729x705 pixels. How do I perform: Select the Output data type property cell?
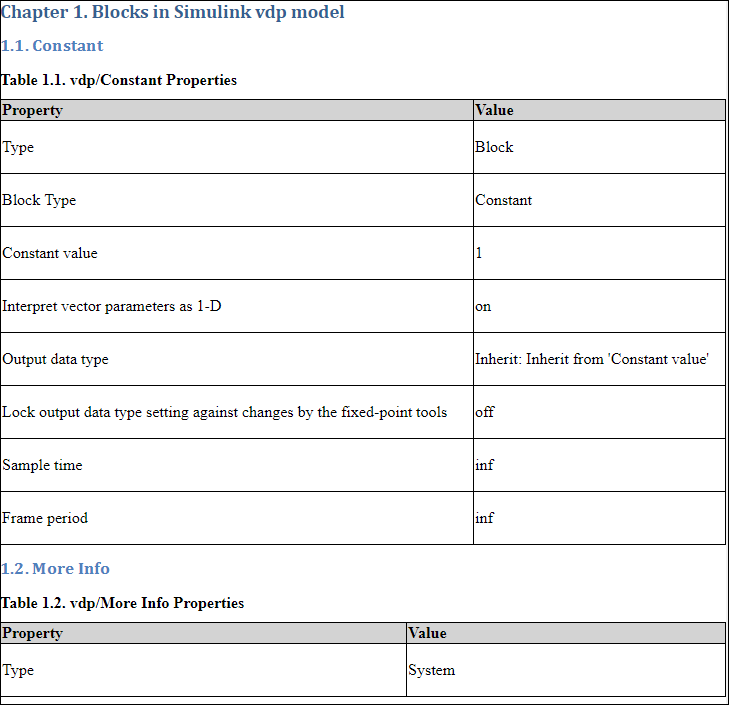click(55, 359)
